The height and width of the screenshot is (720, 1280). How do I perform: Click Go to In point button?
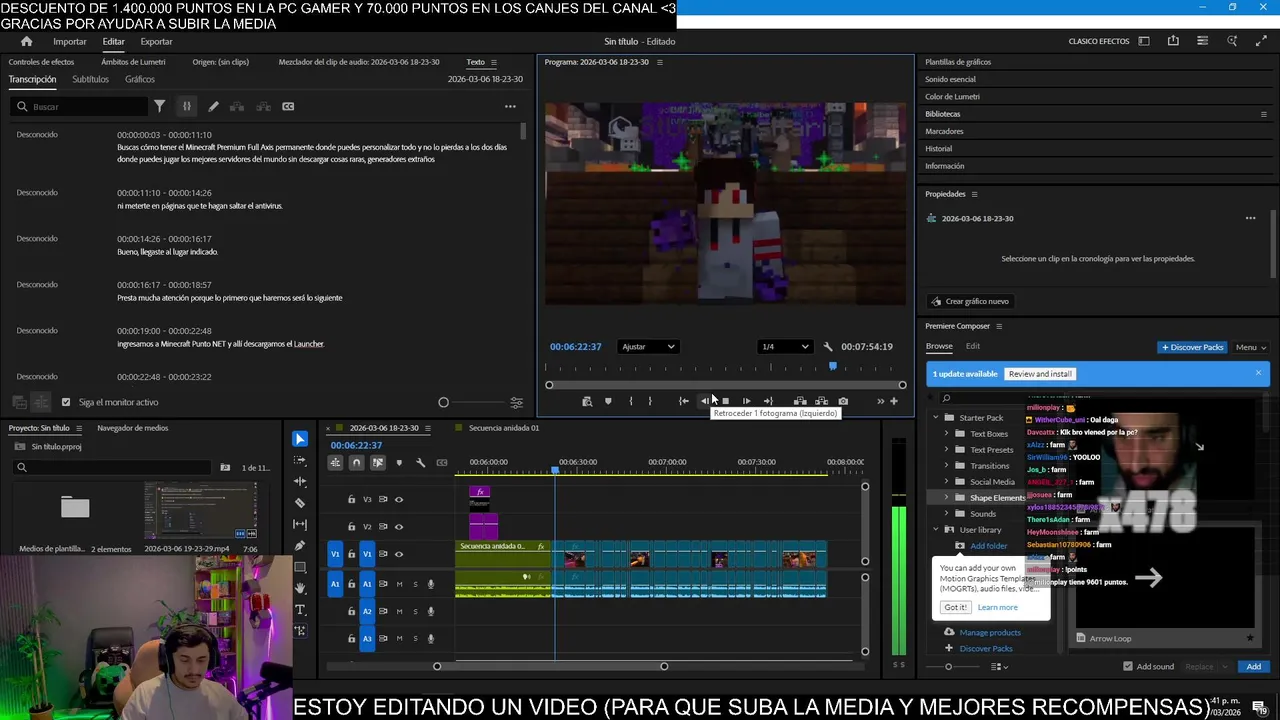[684, 401]
